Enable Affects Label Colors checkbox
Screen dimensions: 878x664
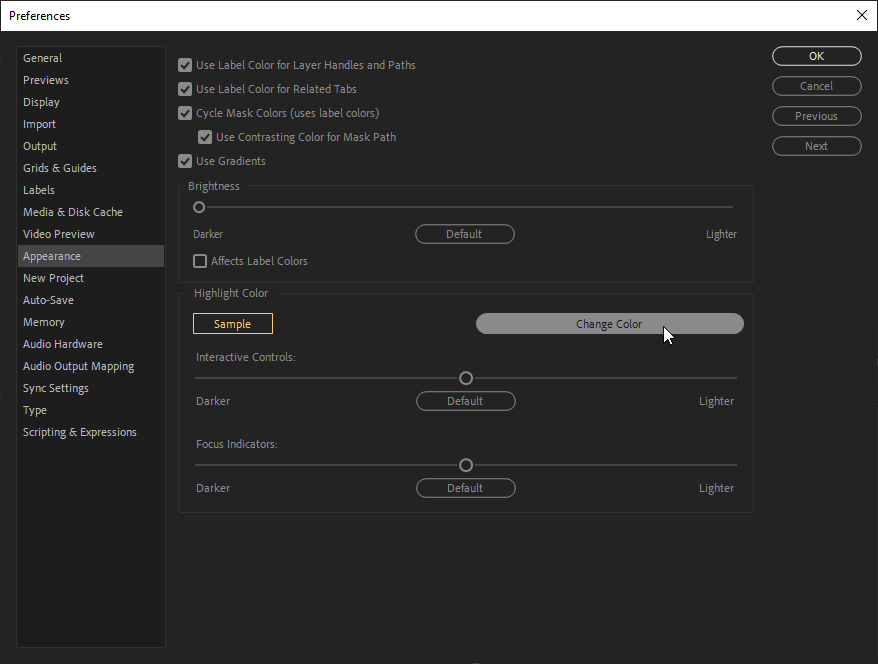coord(200,261)
